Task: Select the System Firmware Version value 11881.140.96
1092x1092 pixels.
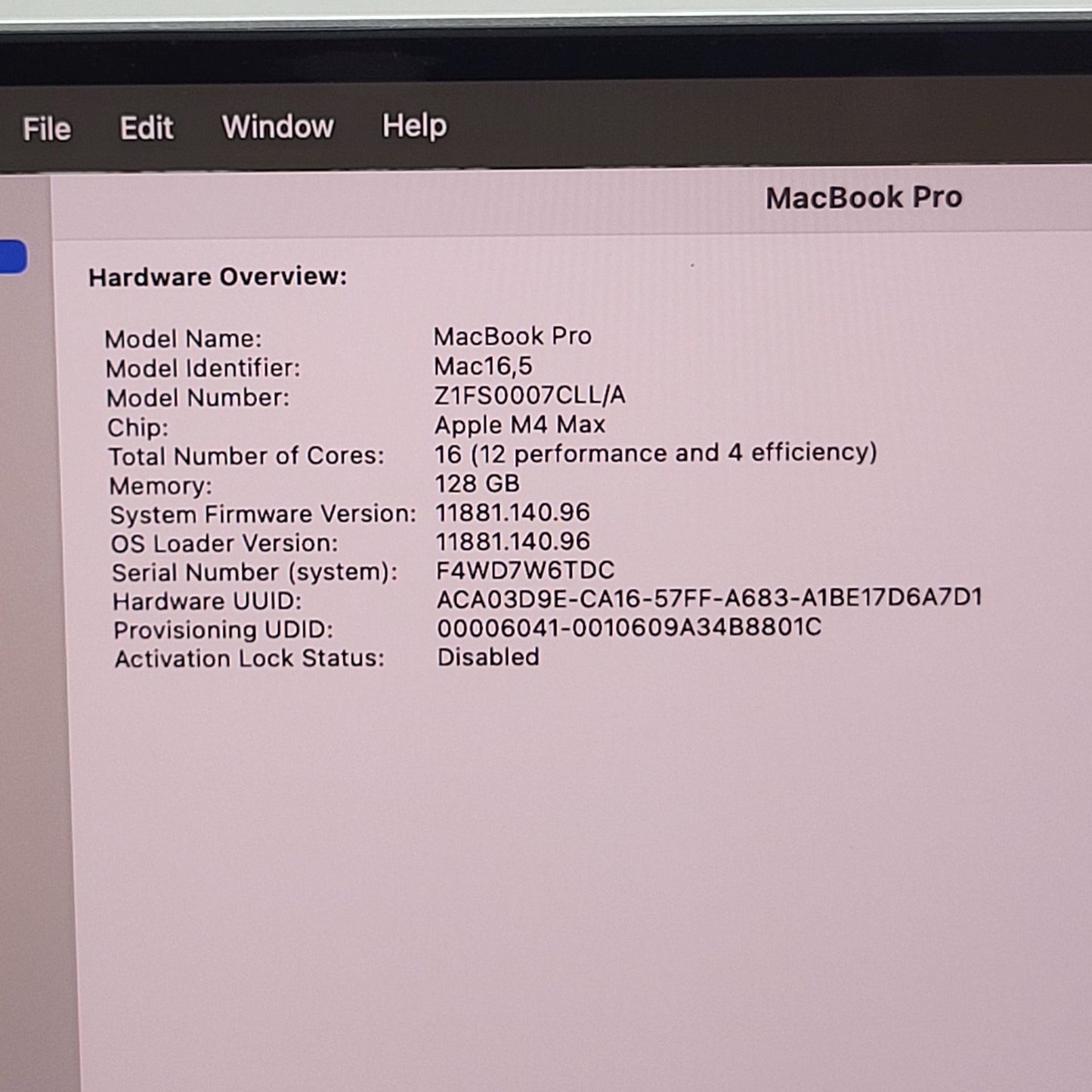Action: coord(512,512)
